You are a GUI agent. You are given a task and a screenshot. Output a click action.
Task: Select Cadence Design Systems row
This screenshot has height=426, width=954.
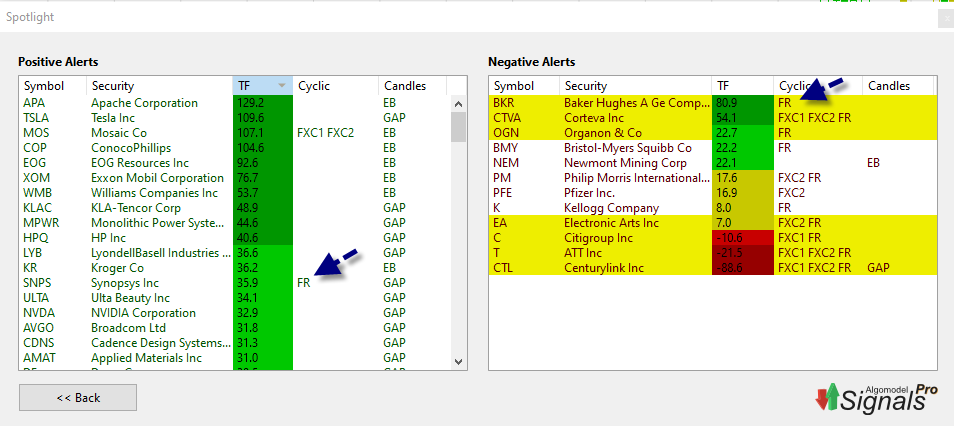click(235, 343)
